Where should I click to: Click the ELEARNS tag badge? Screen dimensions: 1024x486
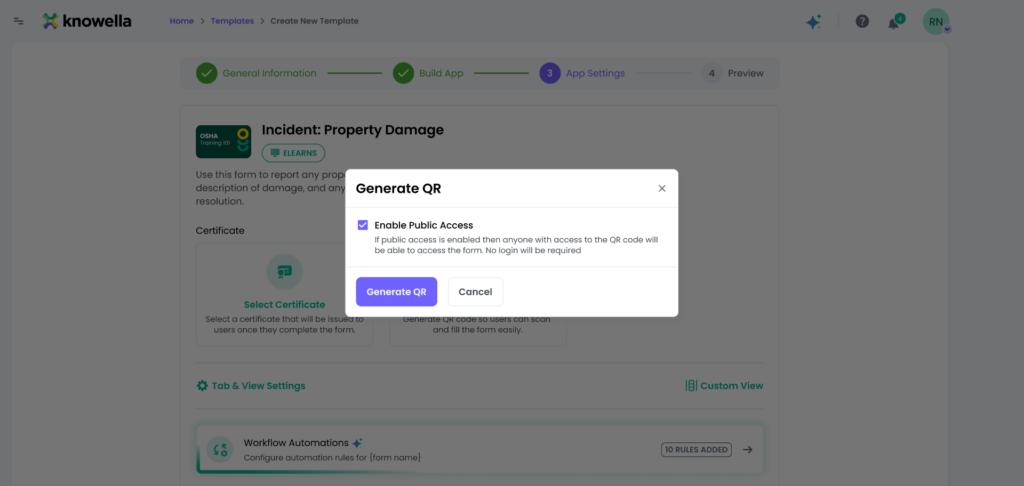pos(293,153)
